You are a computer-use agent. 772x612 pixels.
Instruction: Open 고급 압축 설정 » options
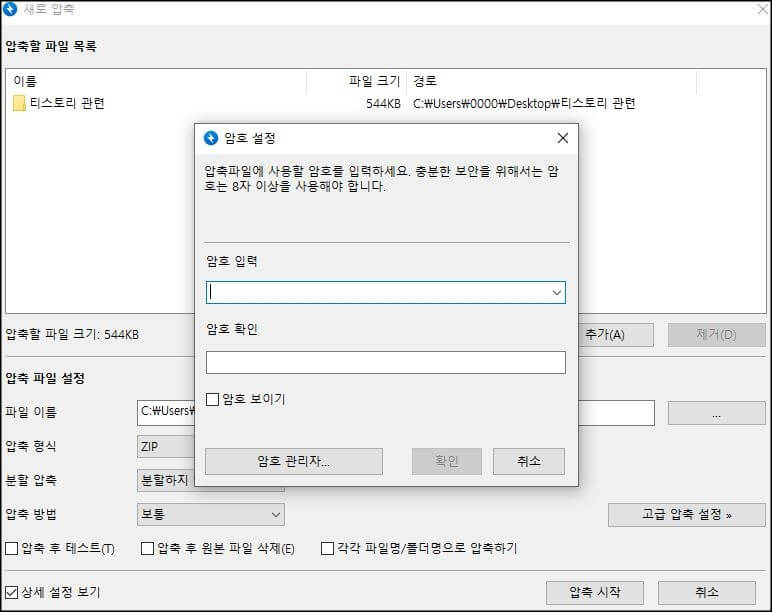coord(686,515)
